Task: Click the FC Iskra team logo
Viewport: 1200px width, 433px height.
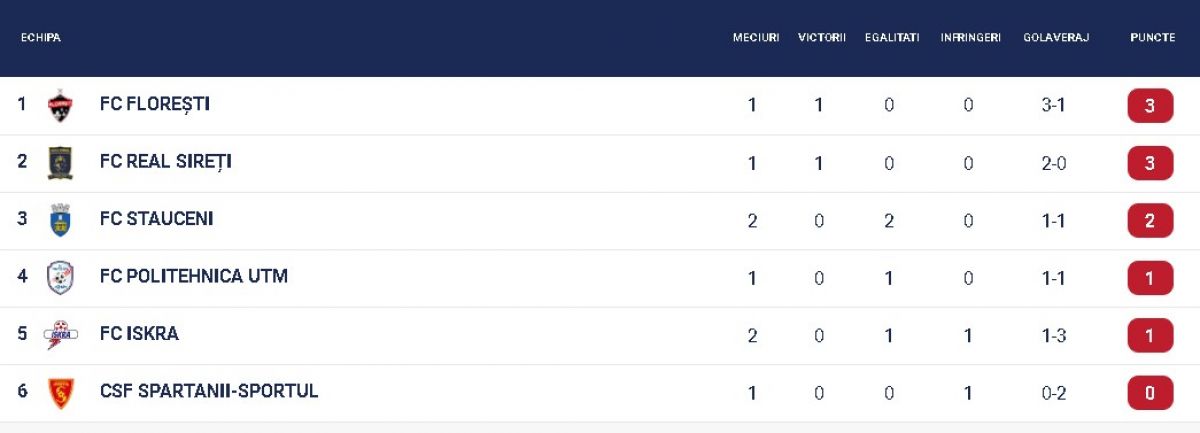Action: pos(60,335)
